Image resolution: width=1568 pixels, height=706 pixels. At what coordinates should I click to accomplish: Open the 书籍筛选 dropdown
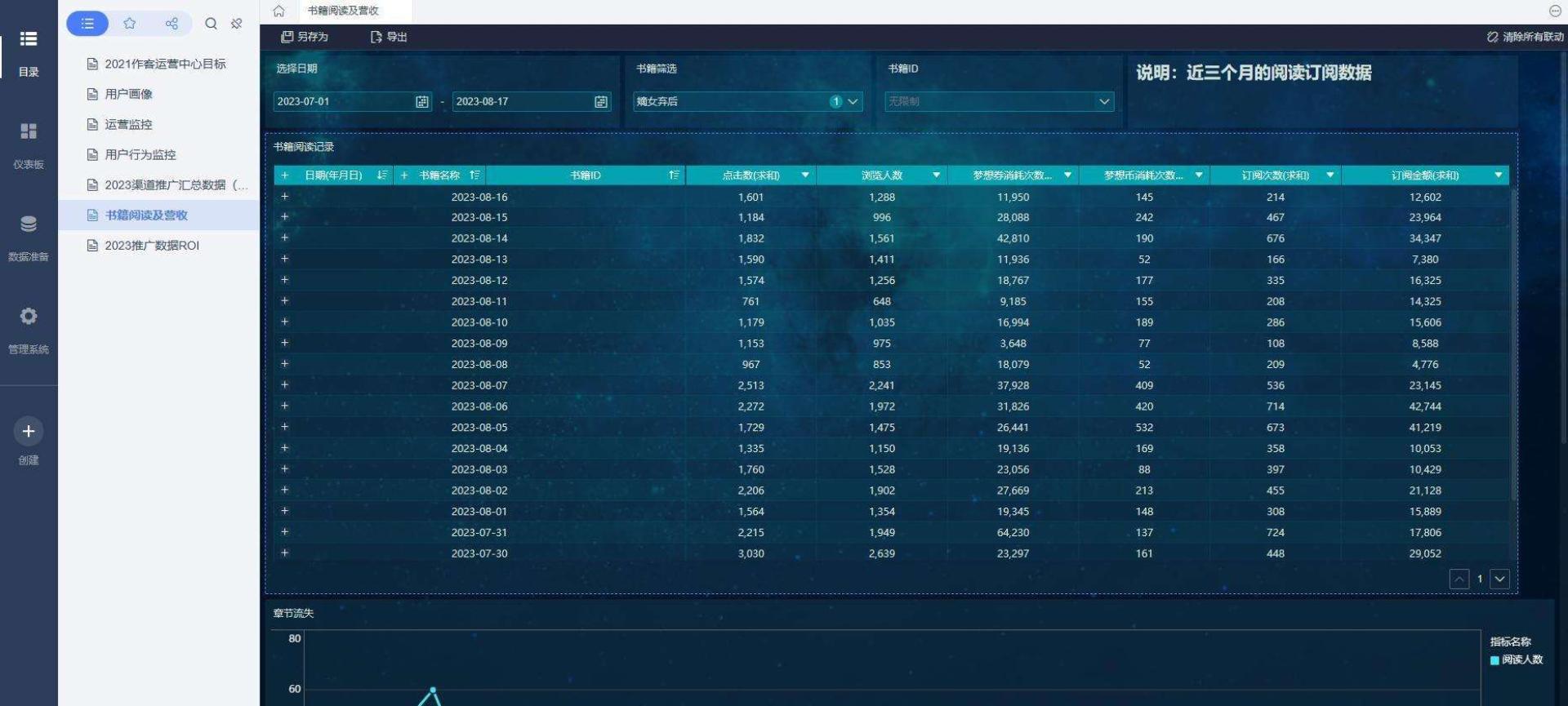click(x=853, y=102)
